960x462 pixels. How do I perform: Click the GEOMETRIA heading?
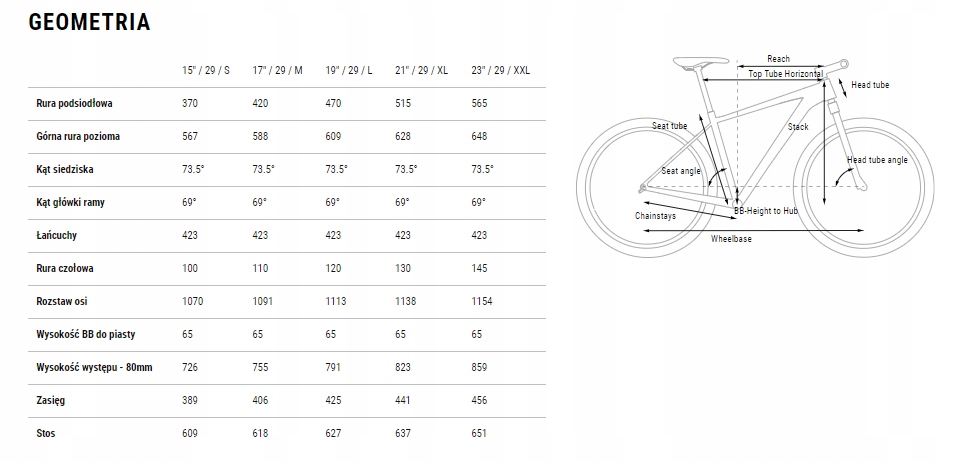click(89, 22)
